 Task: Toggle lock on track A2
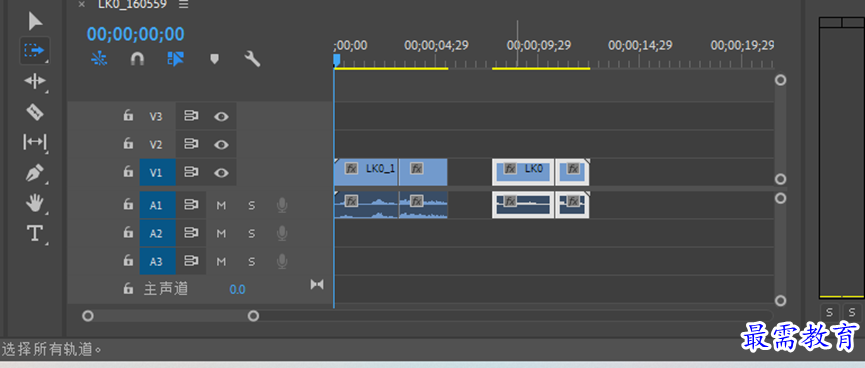point(128,233)
